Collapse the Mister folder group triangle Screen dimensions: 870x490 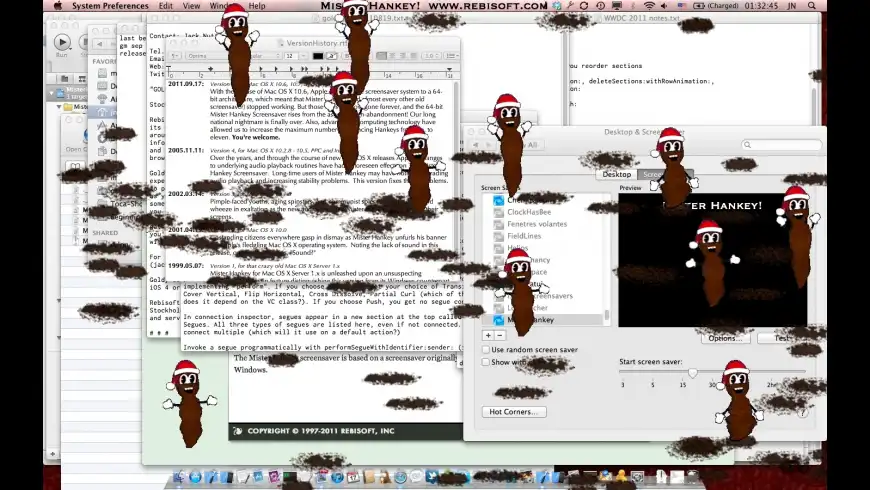pos(59,107)
